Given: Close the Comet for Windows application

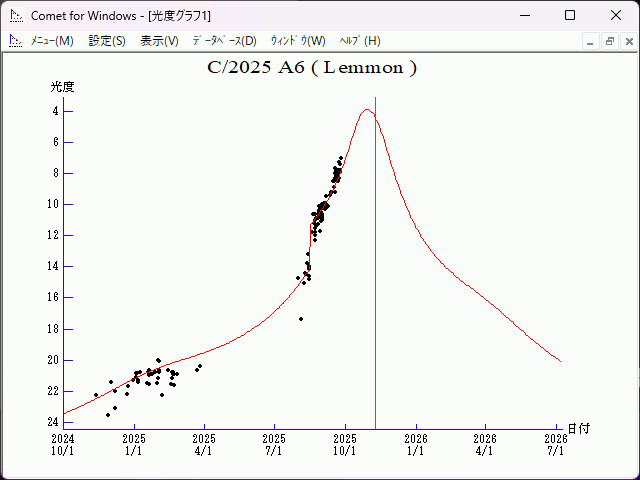Looking at the screenshot, I should (615, 15).
